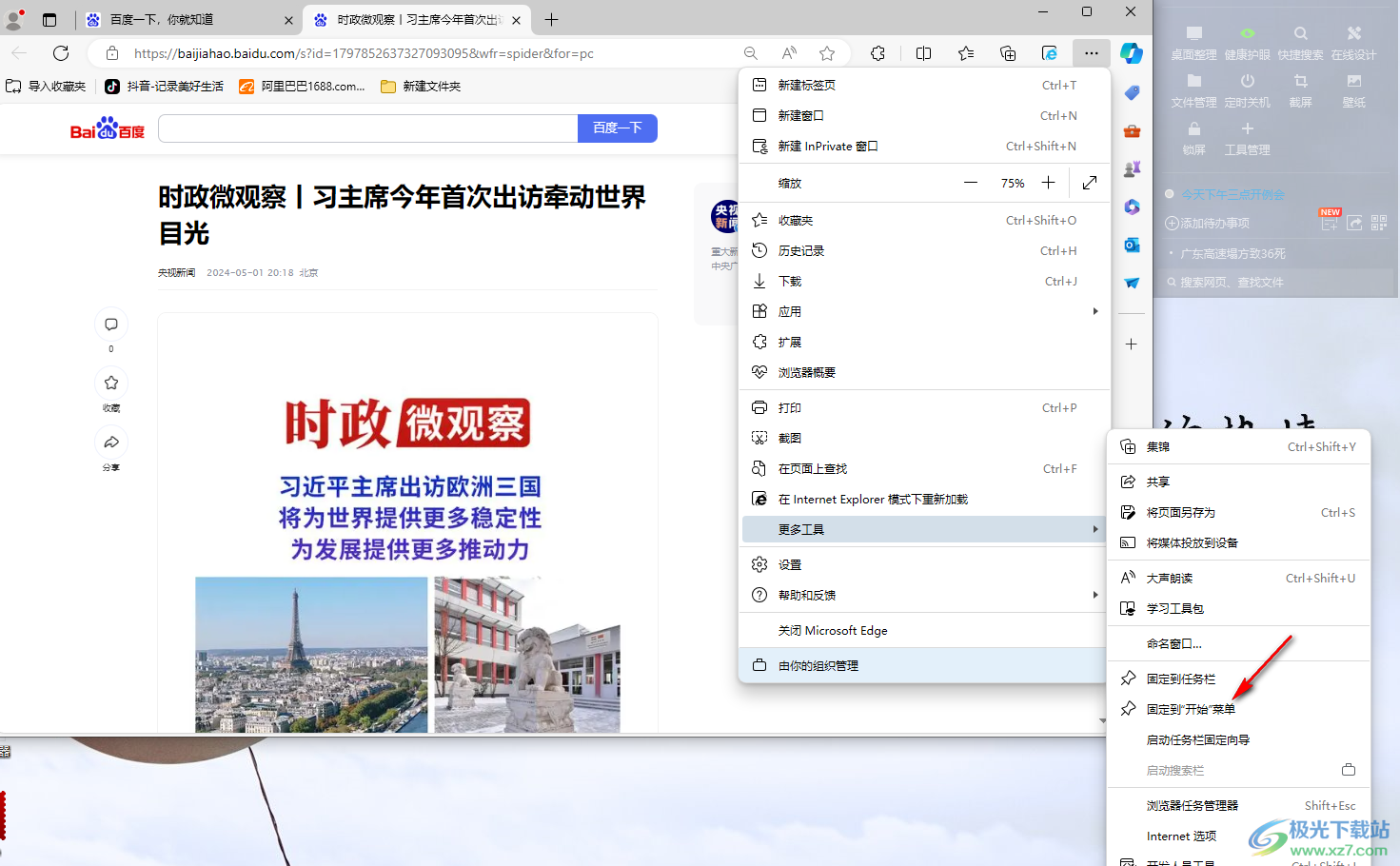Choose 打印 from the menu
Screen dimensions: 1400x866
click(x=924, y=407)
